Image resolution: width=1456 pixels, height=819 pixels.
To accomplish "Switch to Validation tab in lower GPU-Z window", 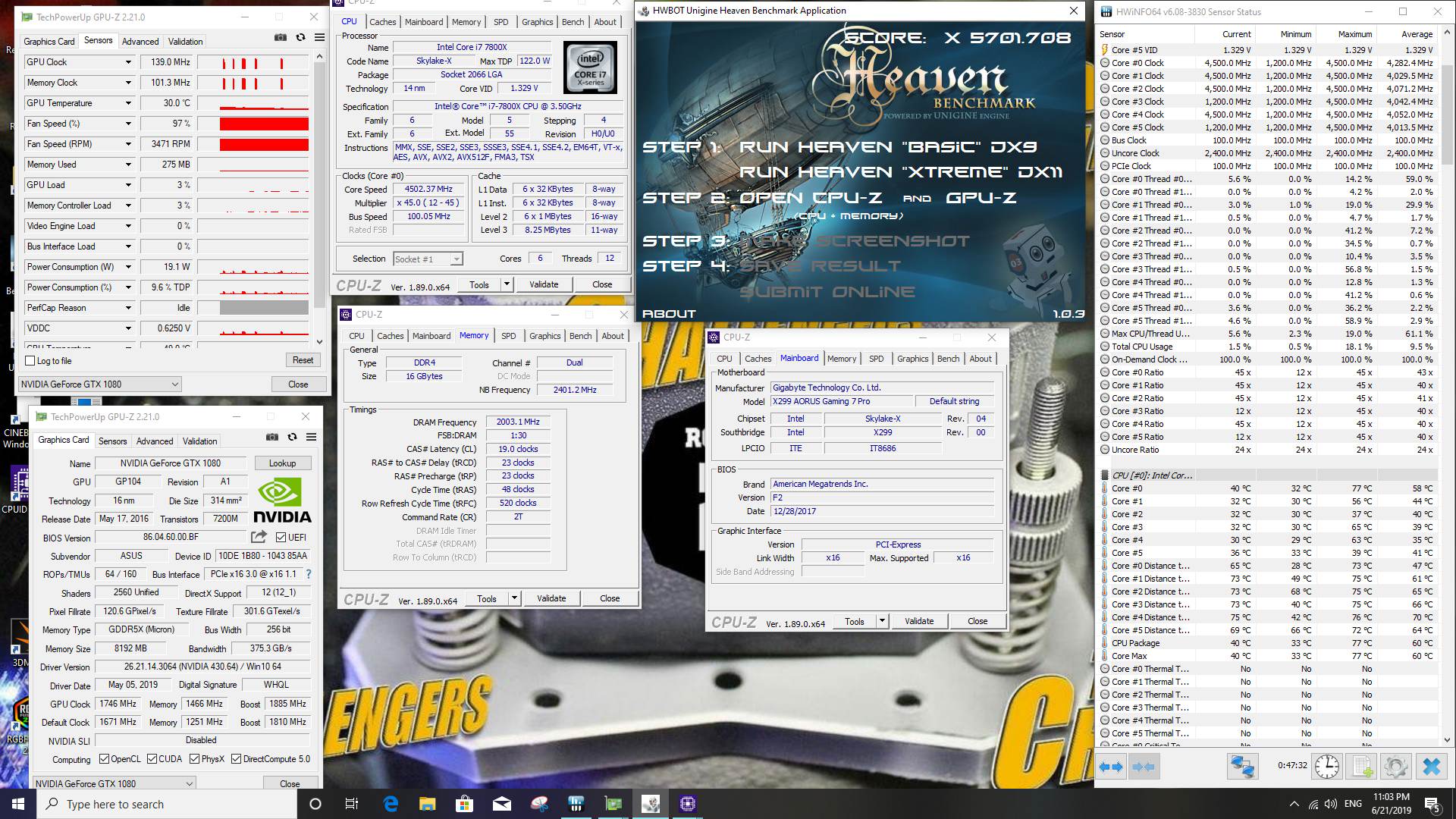I will [199, 441].
